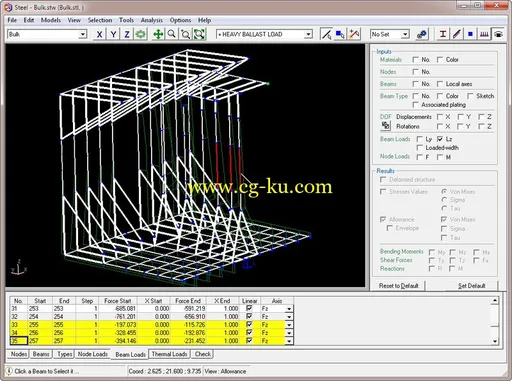Check the Associated plating option
The image size is (512, 381).
coord(415,105)
